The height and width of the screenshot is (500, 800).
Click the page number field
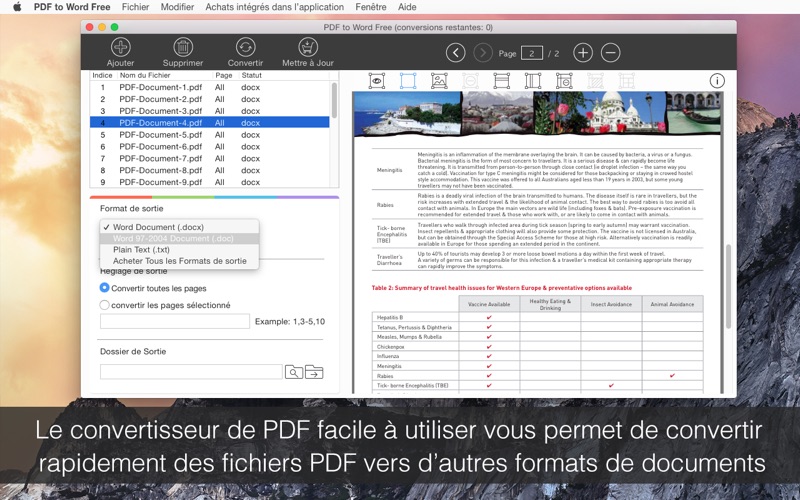coord(532,53)
